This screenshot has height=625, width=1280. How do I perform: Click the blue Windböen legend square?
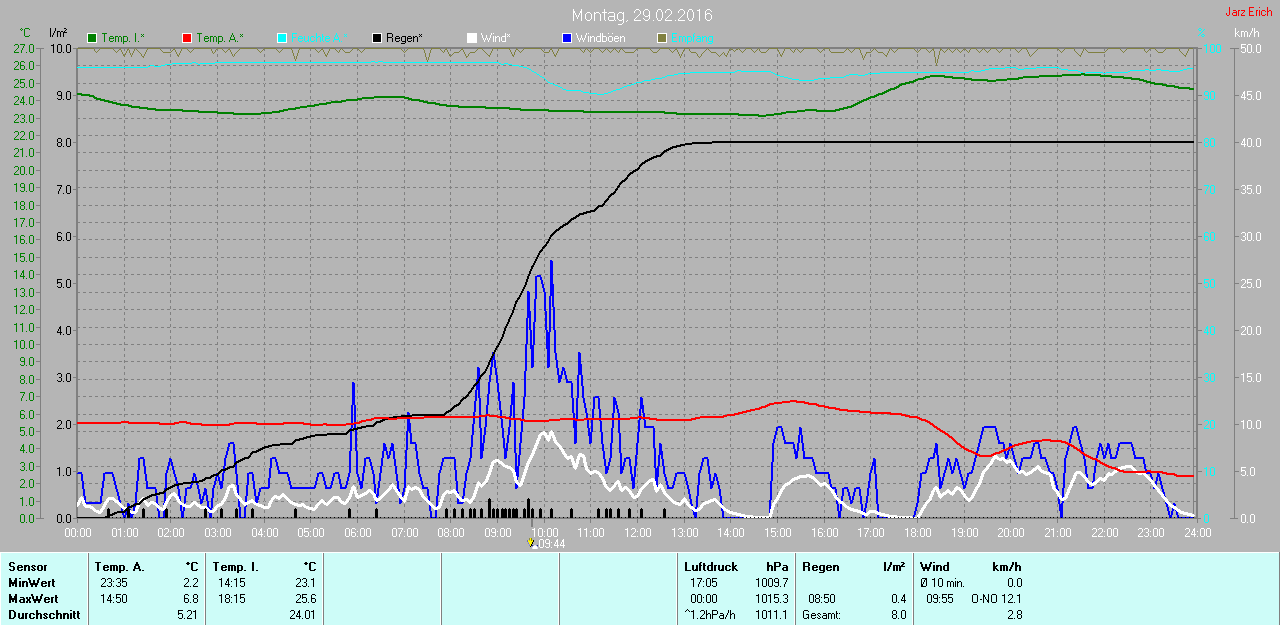point(566,38)
